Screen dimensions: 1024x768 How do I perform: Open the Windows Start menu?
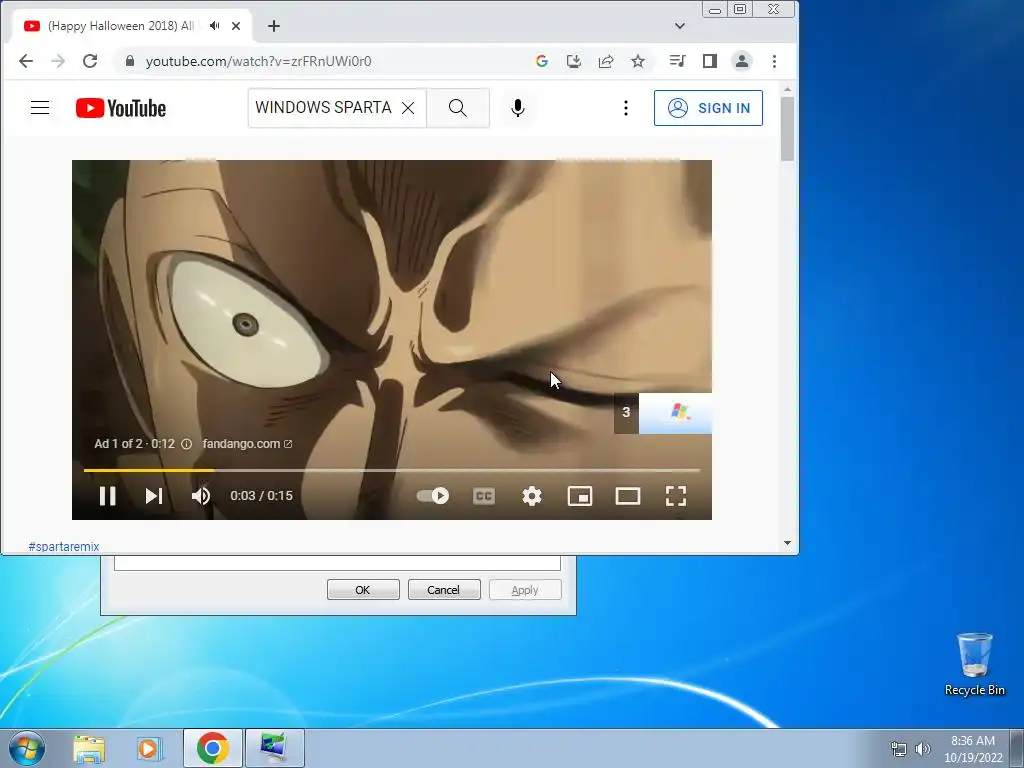pos(27,748)
